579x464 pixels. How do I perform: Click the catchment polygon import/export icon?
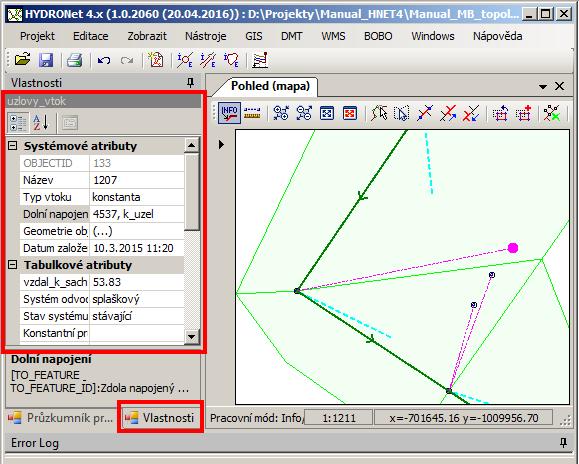tap(231, 60)
